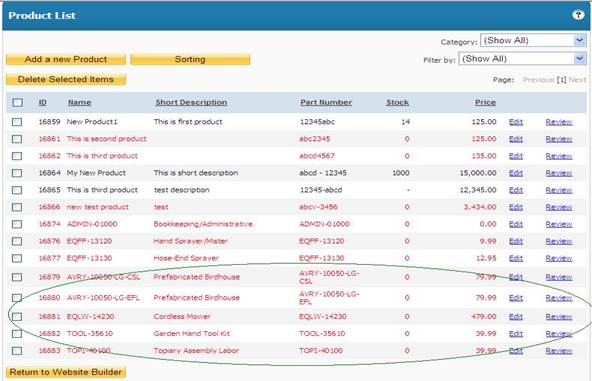Open the help question mark icon
592x381 pixels.
(x=578, y=15)
